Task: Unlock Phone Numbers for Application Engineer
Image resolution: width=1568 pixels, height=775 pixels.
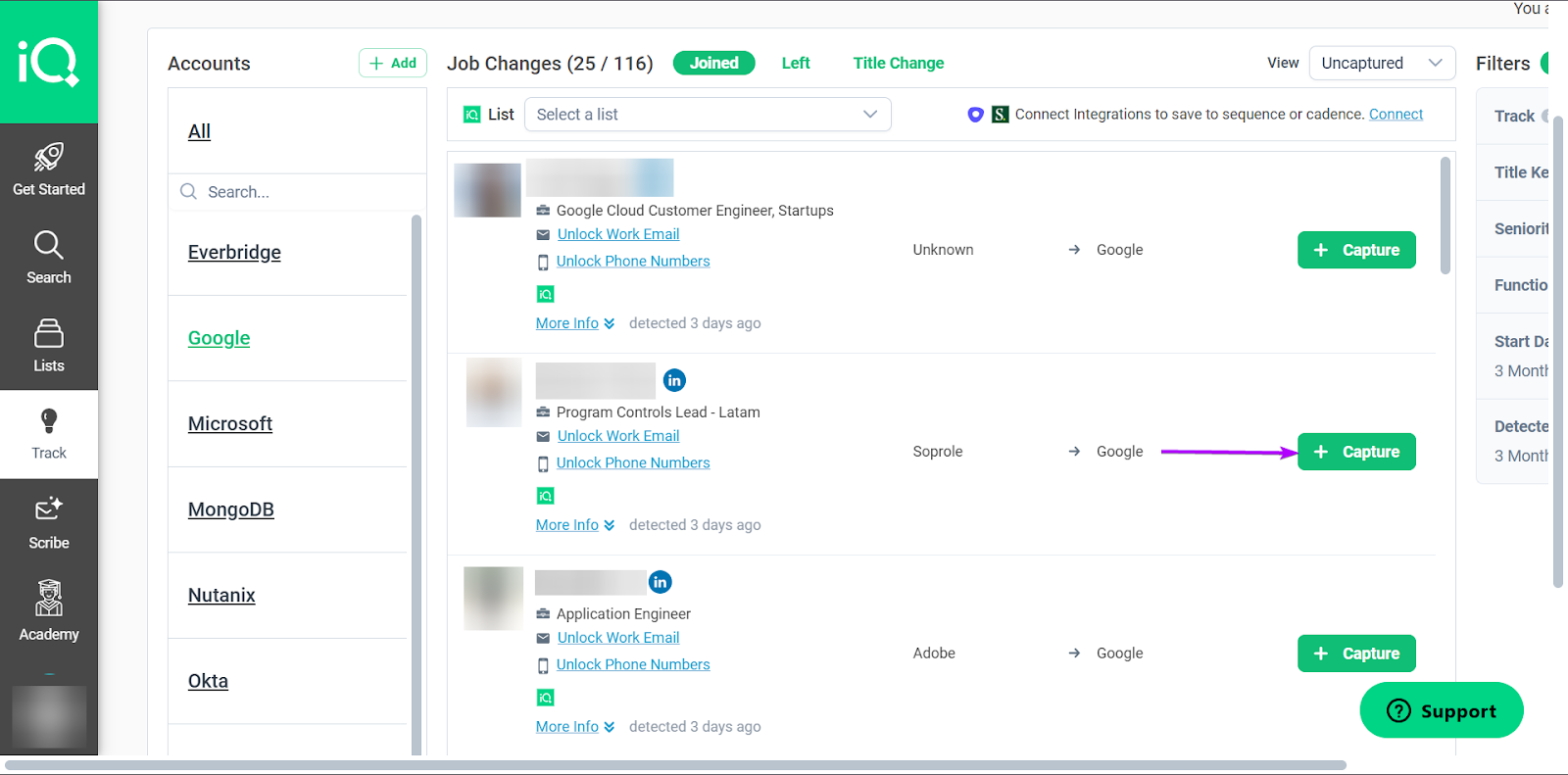Action: coord(633,665)
